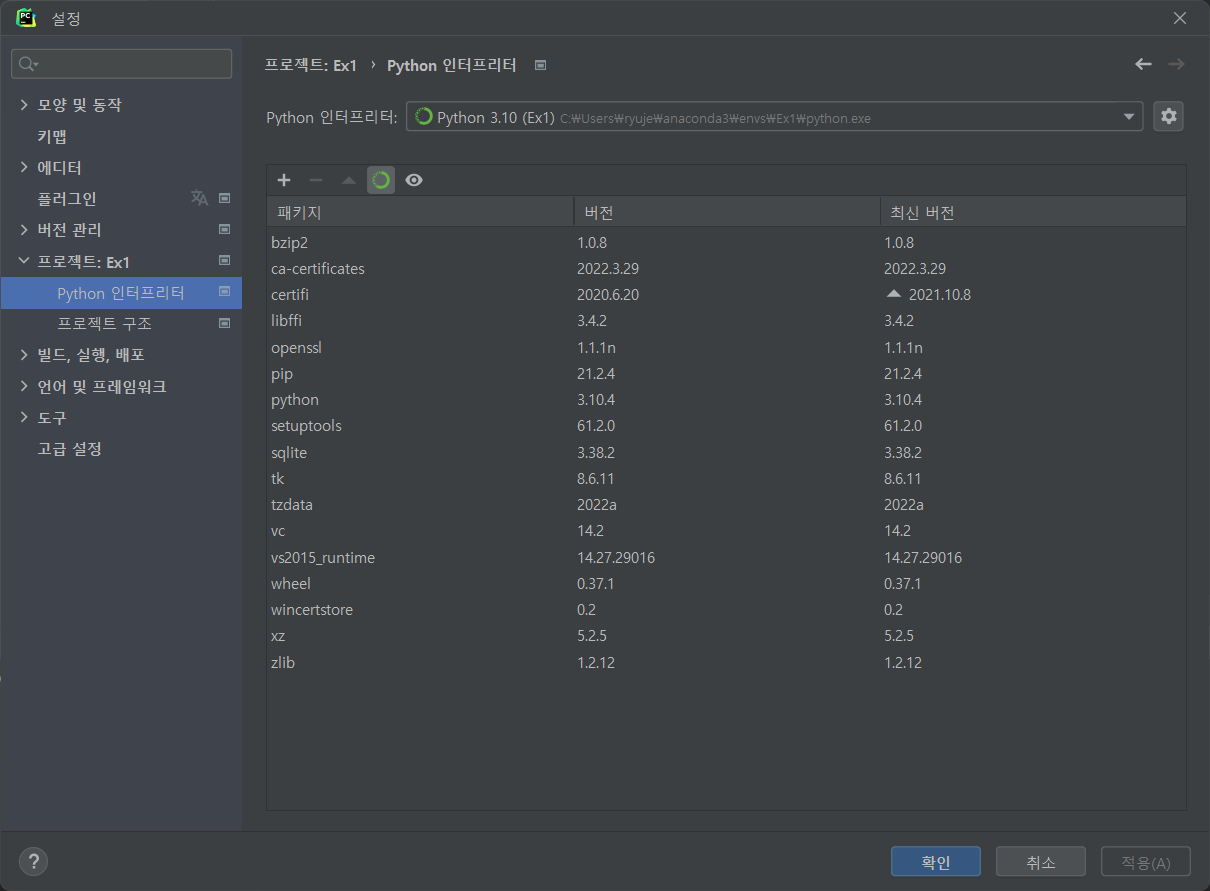The image size is (1210, 891).
Task: Expand the 언어 및 프레임워크 section
Action: click(24, 386)
